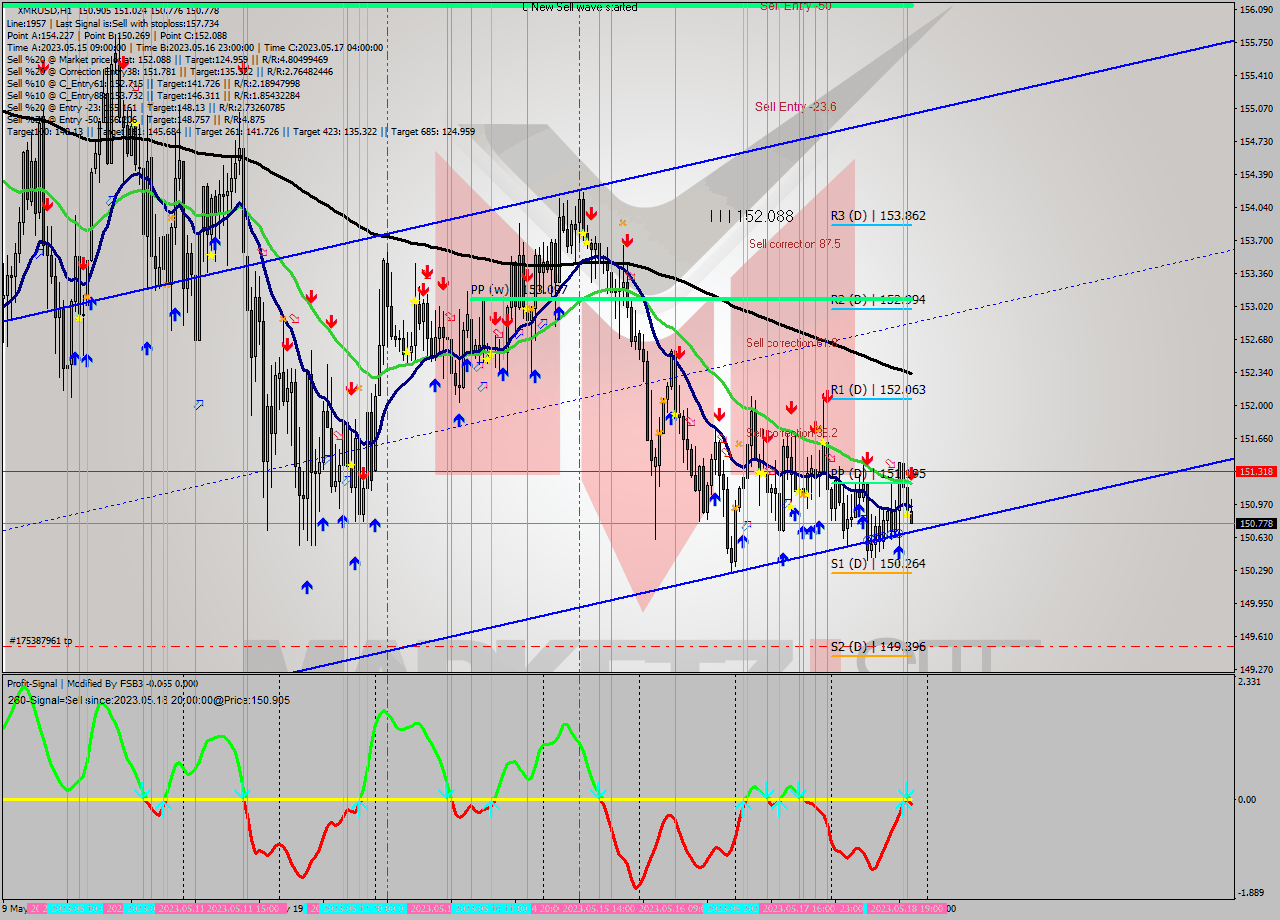Select the #175387961 tp order label

(x=40, y=641)
